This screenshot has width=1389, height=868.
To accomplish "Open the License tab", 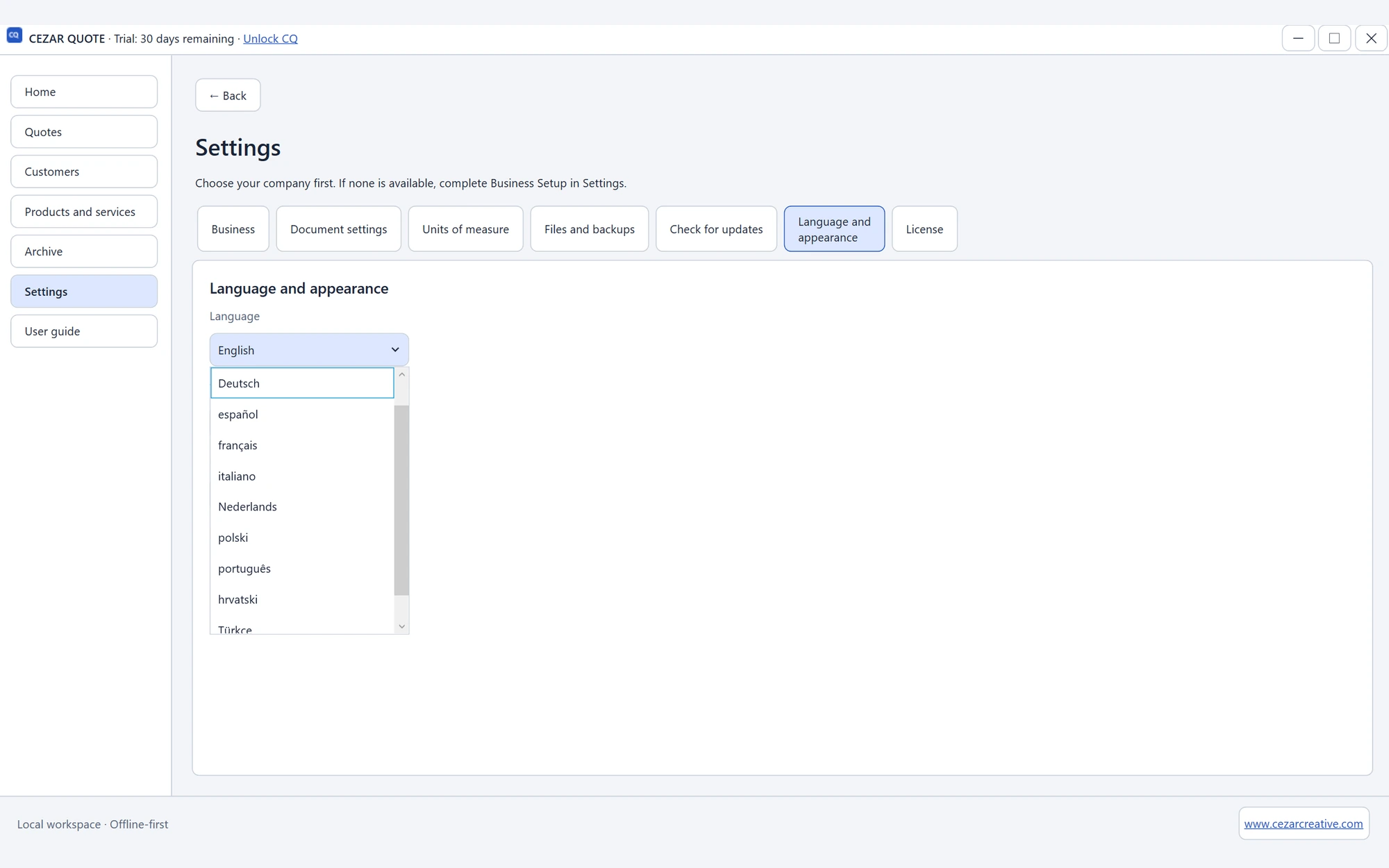I will [924, 229].
